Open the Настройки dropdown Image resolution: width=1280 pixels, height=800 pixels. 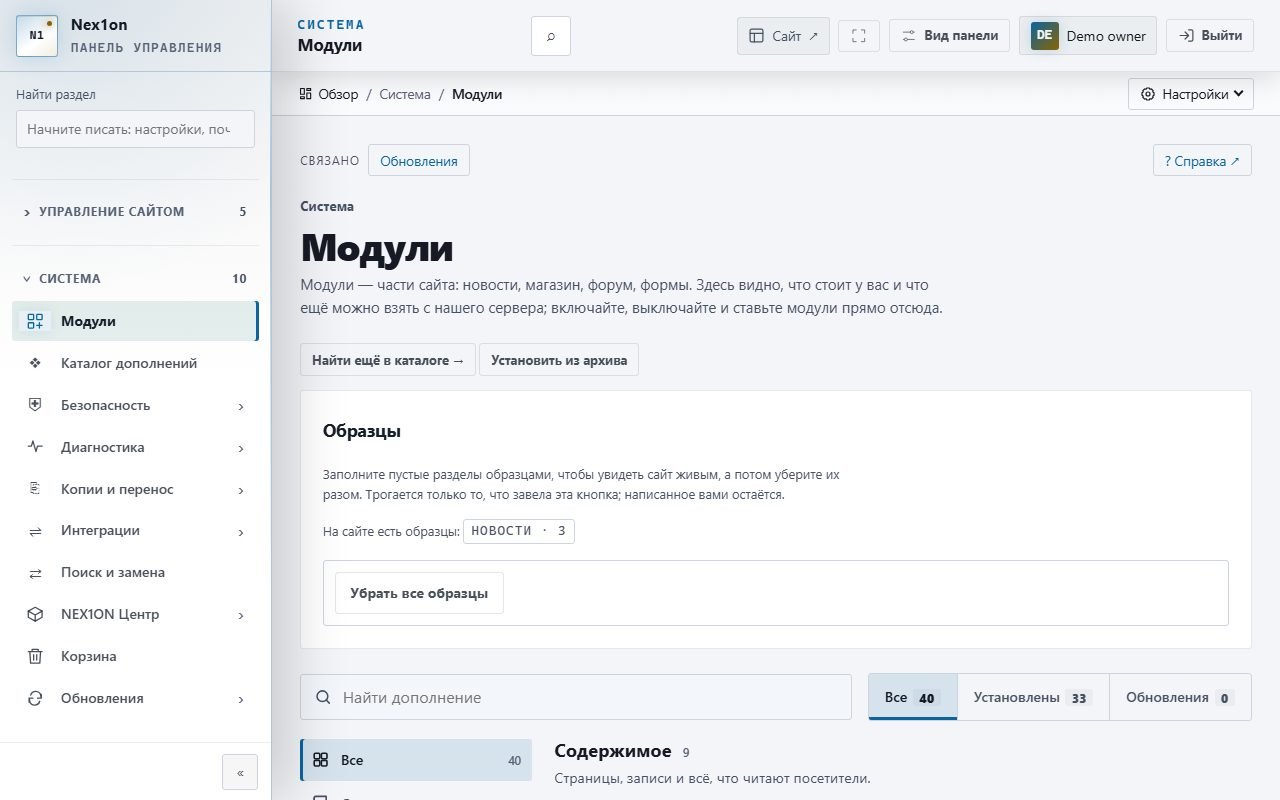pyautogui.click(x=1190, y=94)
